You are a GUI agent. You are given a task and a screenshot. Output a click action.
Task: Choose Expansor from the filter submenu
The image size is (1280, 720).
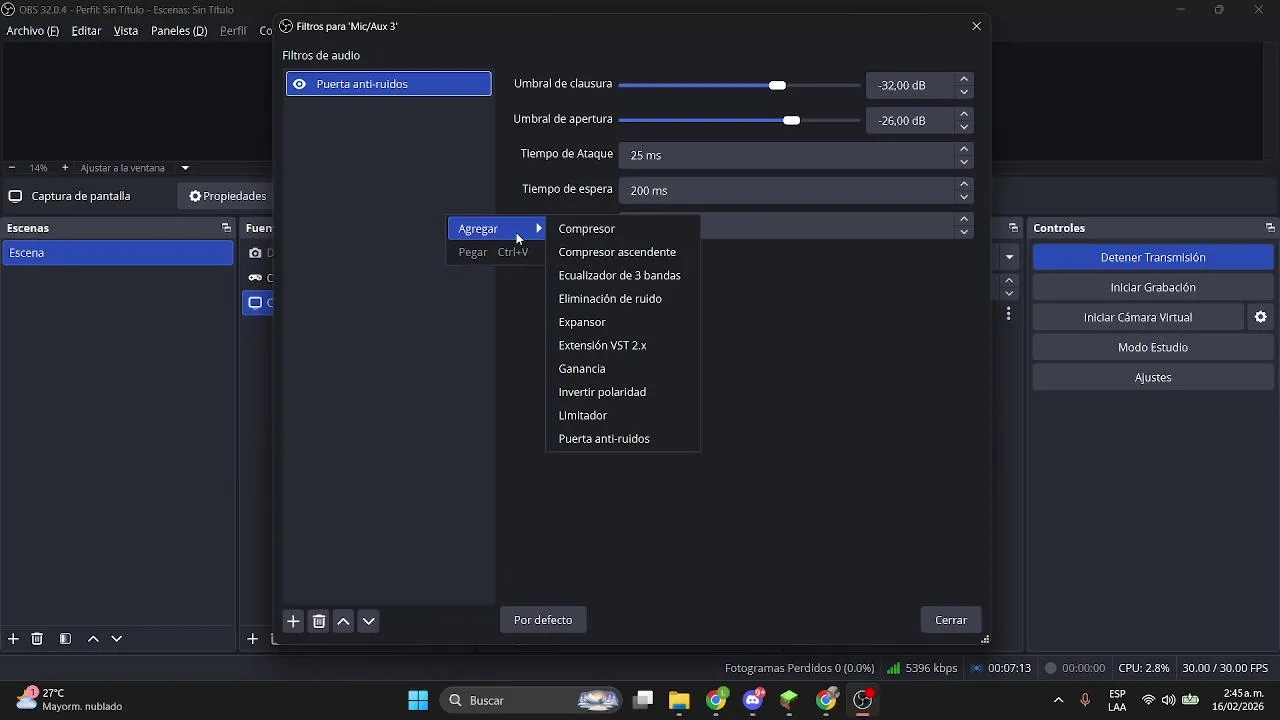pos(622,322)
